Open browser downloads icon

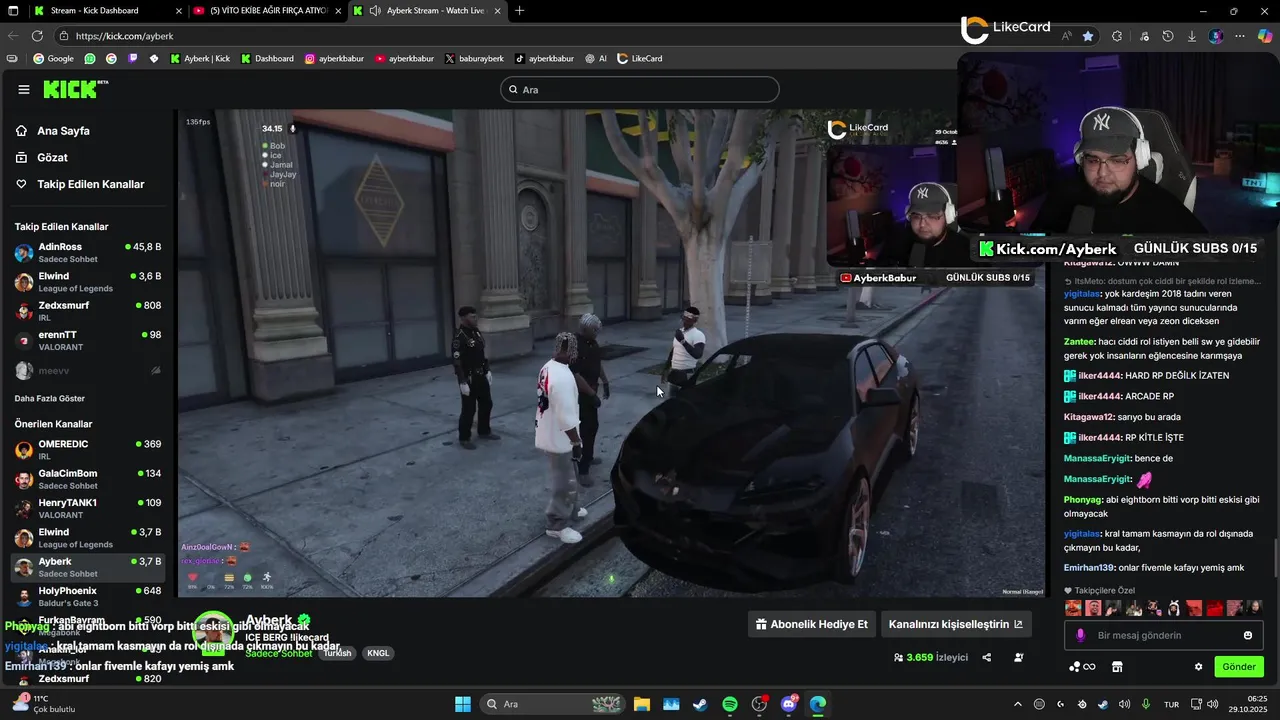pos(1192,36)
